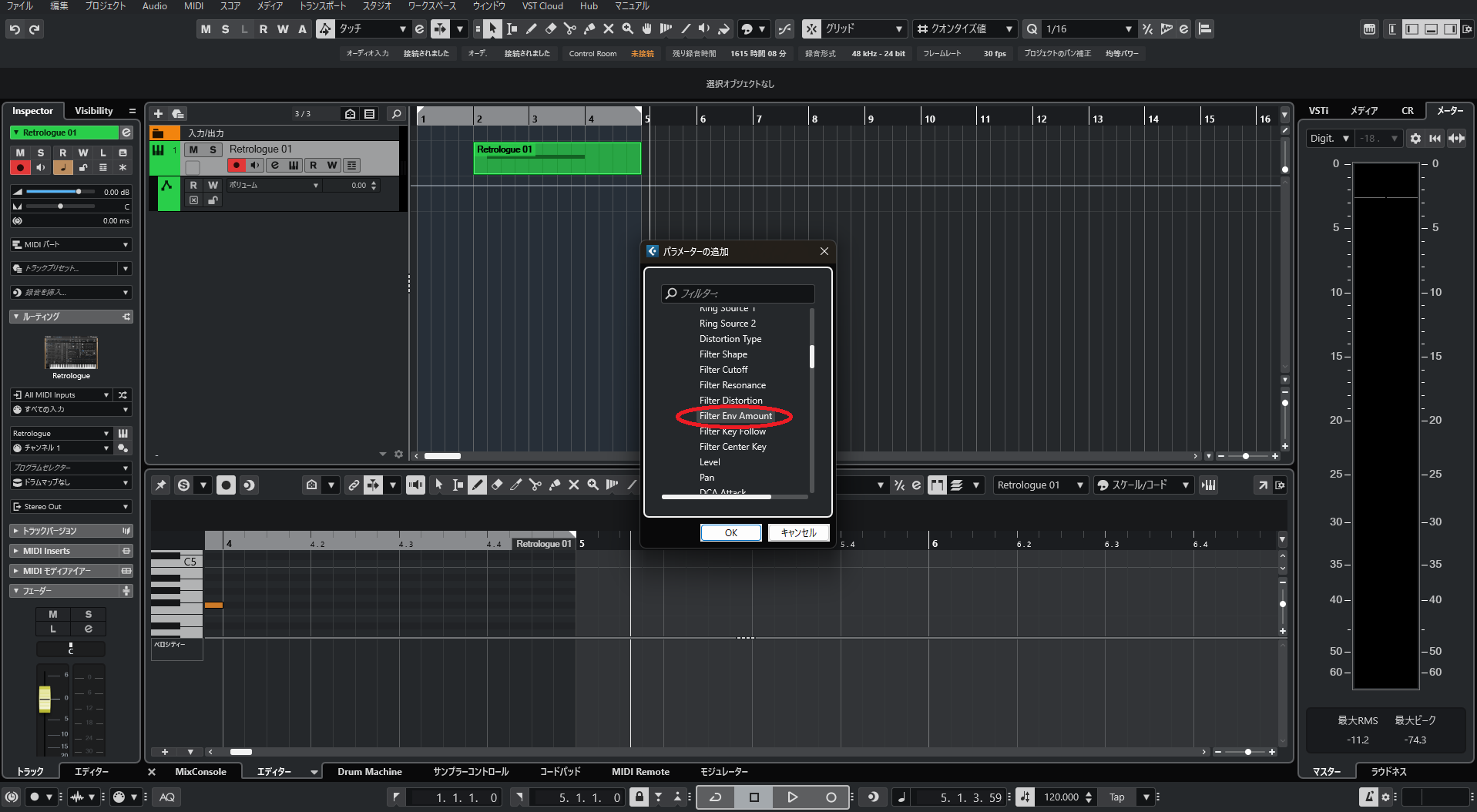Screen dimensions: 1477x812
Task: Switch to the Drum Machine tab
Action: (370, 772)
